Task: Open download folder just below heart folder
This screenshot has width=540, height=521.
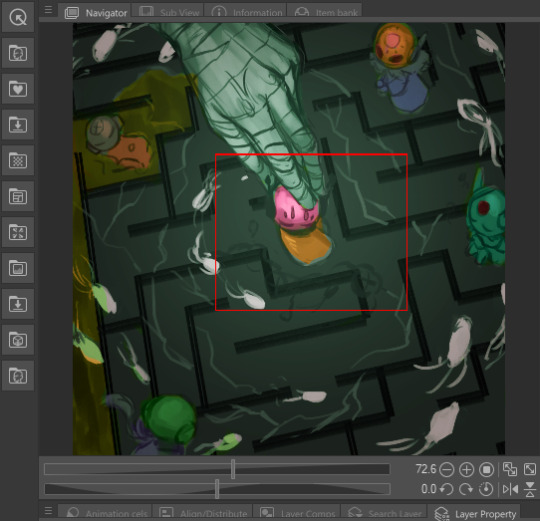Action: click(x=18, y=125)
